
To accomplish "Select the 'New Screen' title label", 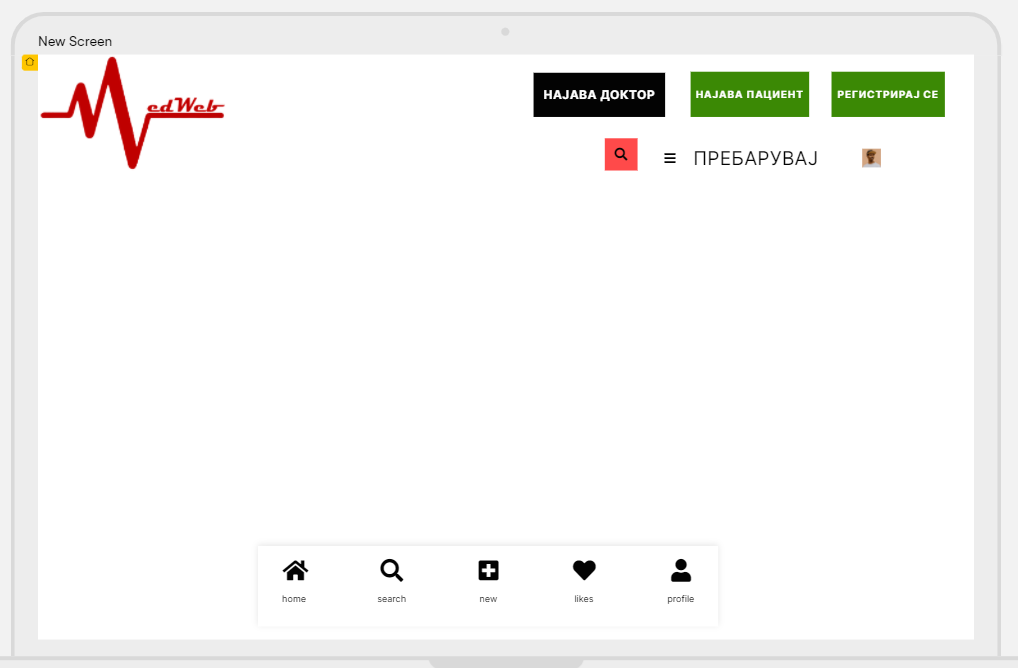I will pos(75,42).
